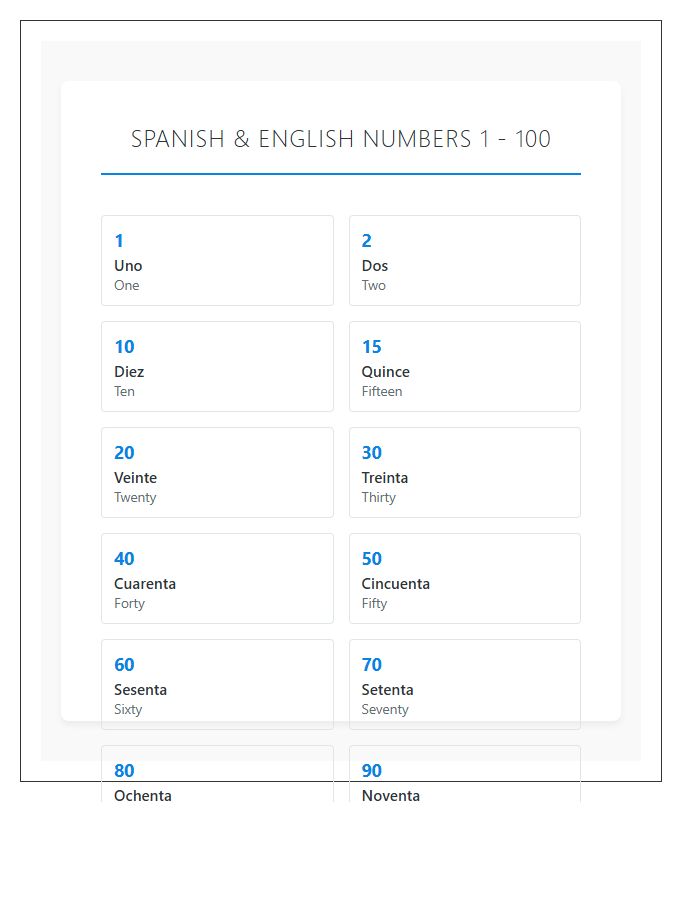Screen dimensions: 700x900
Task: Select the number 1 card number
Action: click(x=119, y=240)
